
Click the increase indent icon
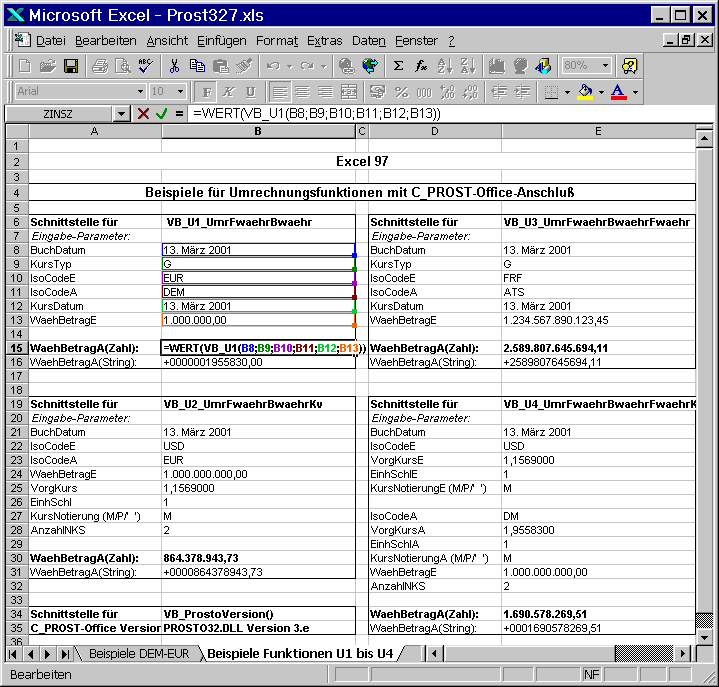[x=522, y=92]
